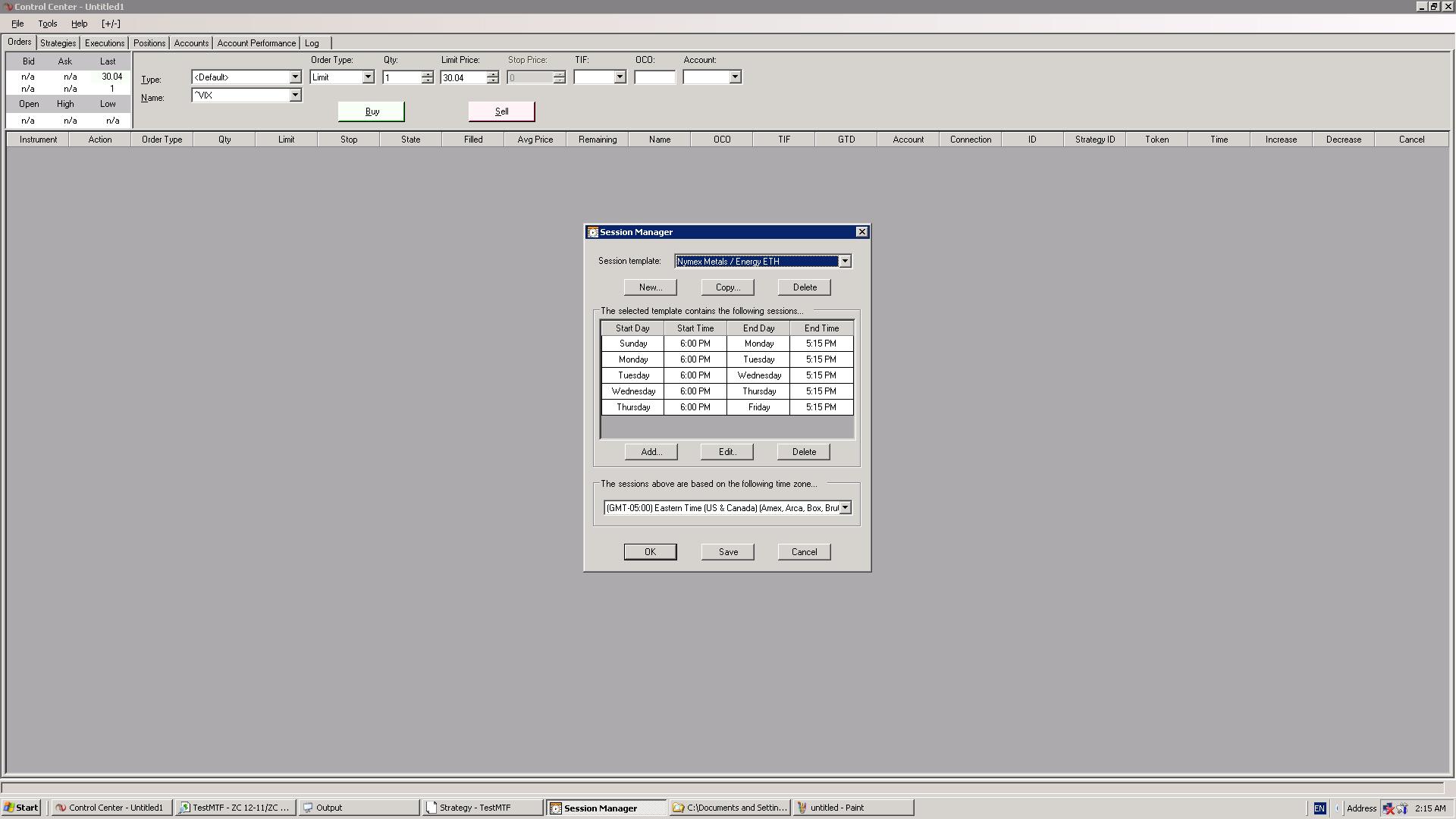
Task: Open the Control Center taskbar item
Action: click(111, 808)
